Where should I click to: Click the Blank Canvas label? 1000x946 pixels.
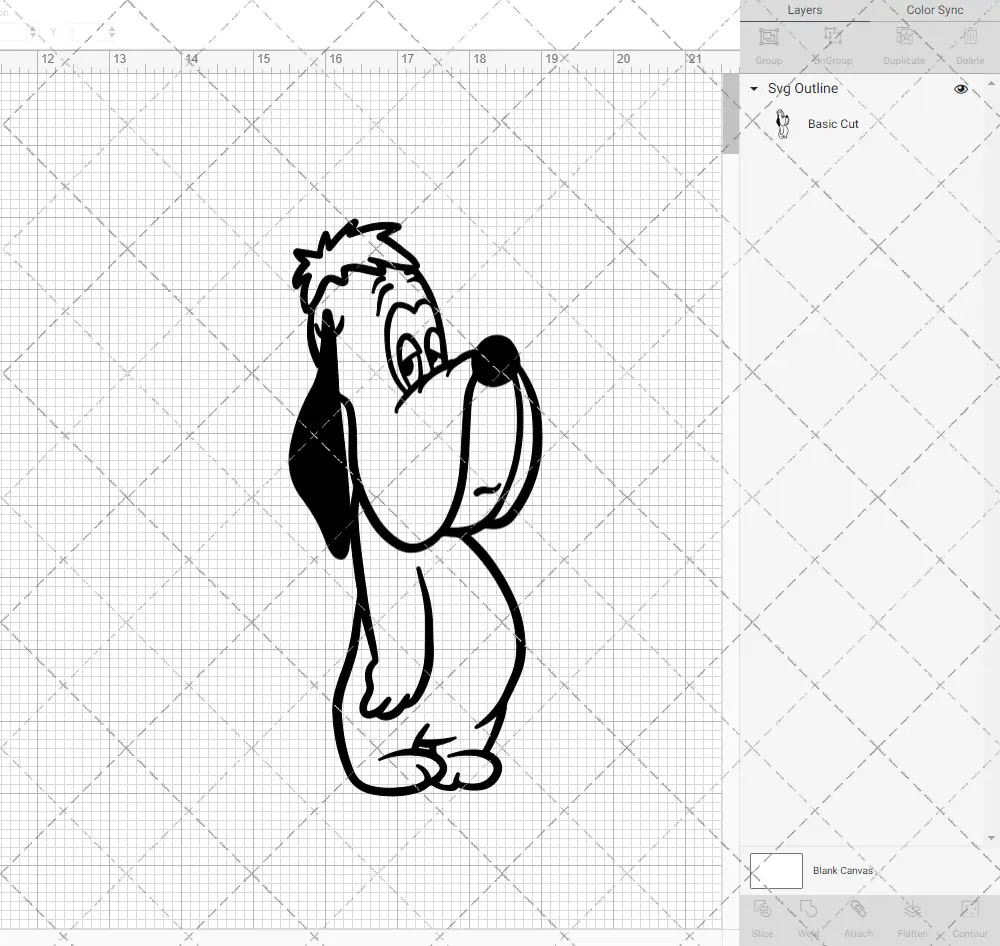tap(843, 870)
